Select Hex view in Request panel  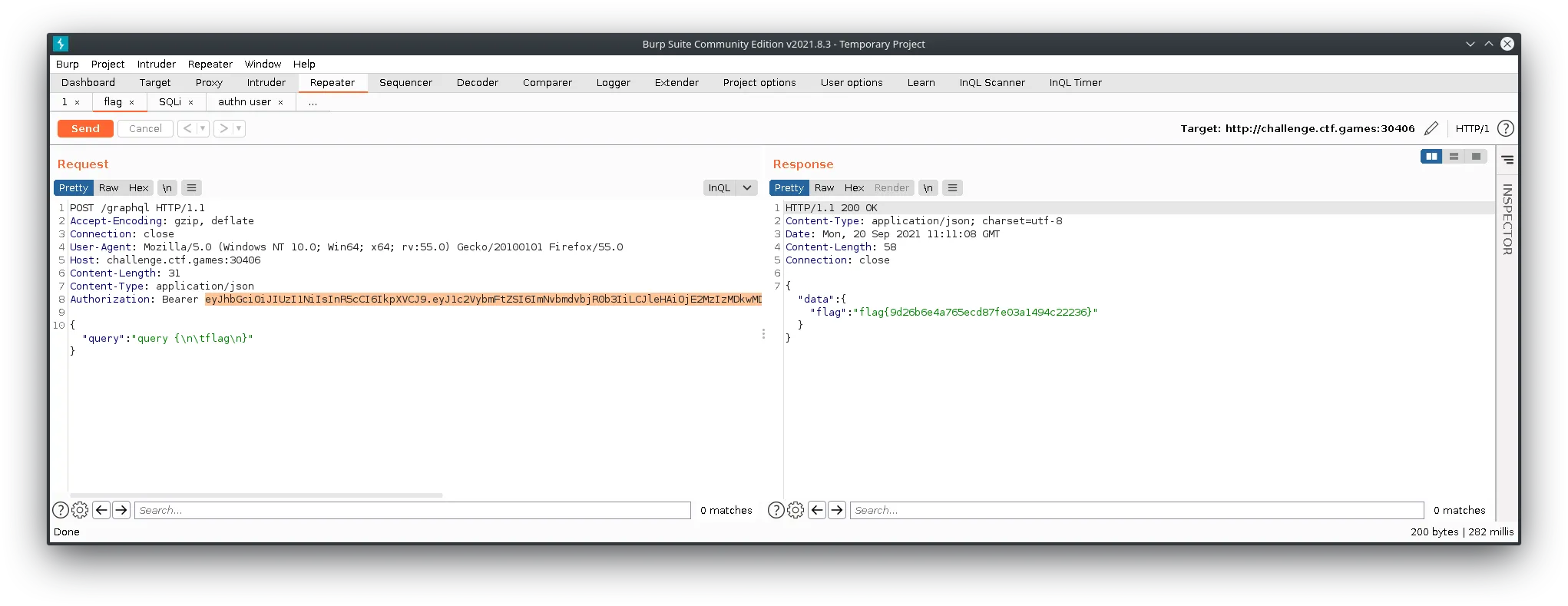[138, 187]
